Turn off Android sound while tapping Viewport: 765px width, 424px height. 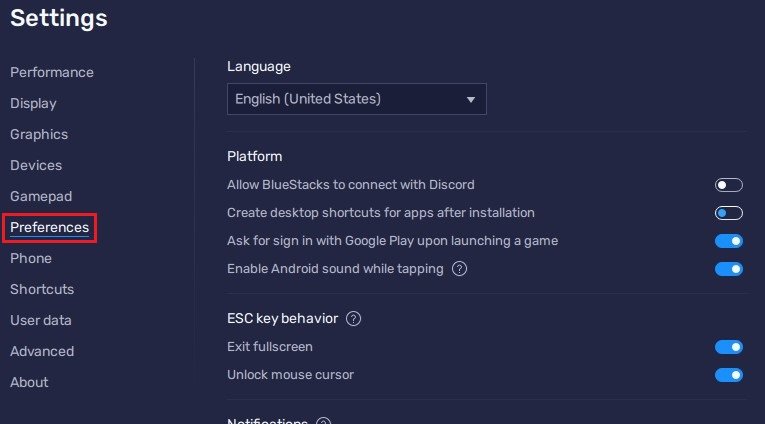(x=729, y=269)
